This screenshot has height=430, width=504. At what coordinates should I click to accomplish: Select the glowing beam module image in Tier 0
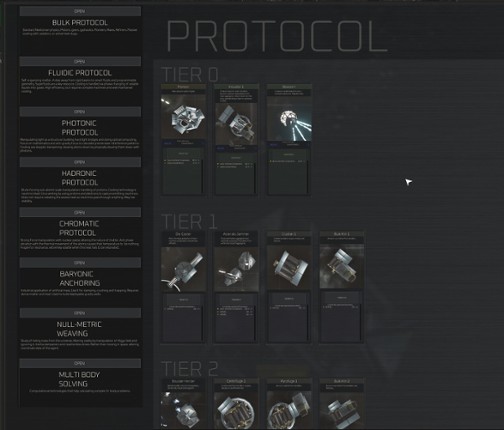tap(289, 119)
